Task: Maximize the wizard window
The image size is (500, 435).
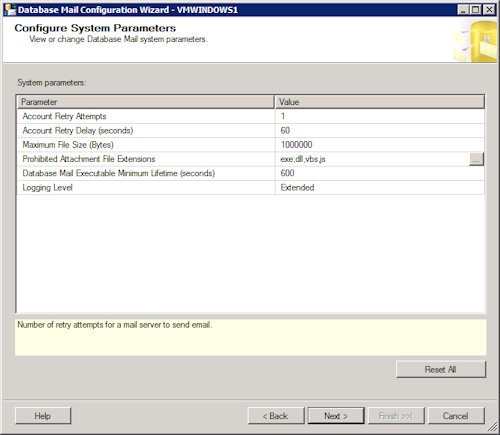Action: coord(476,10)
